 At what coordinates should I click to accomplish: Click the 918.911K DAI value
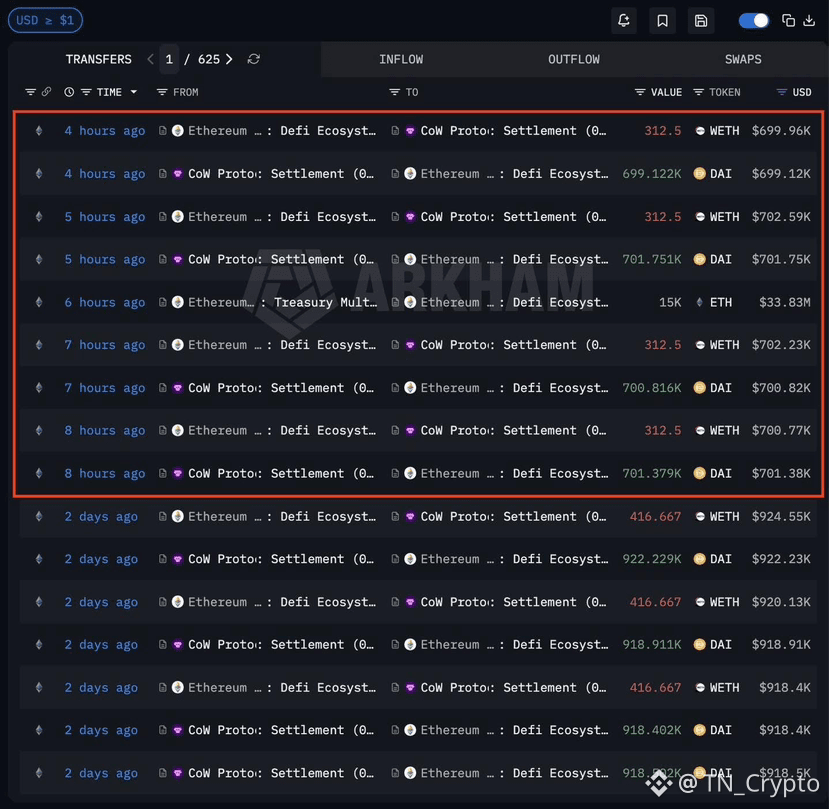coord(652,645)
